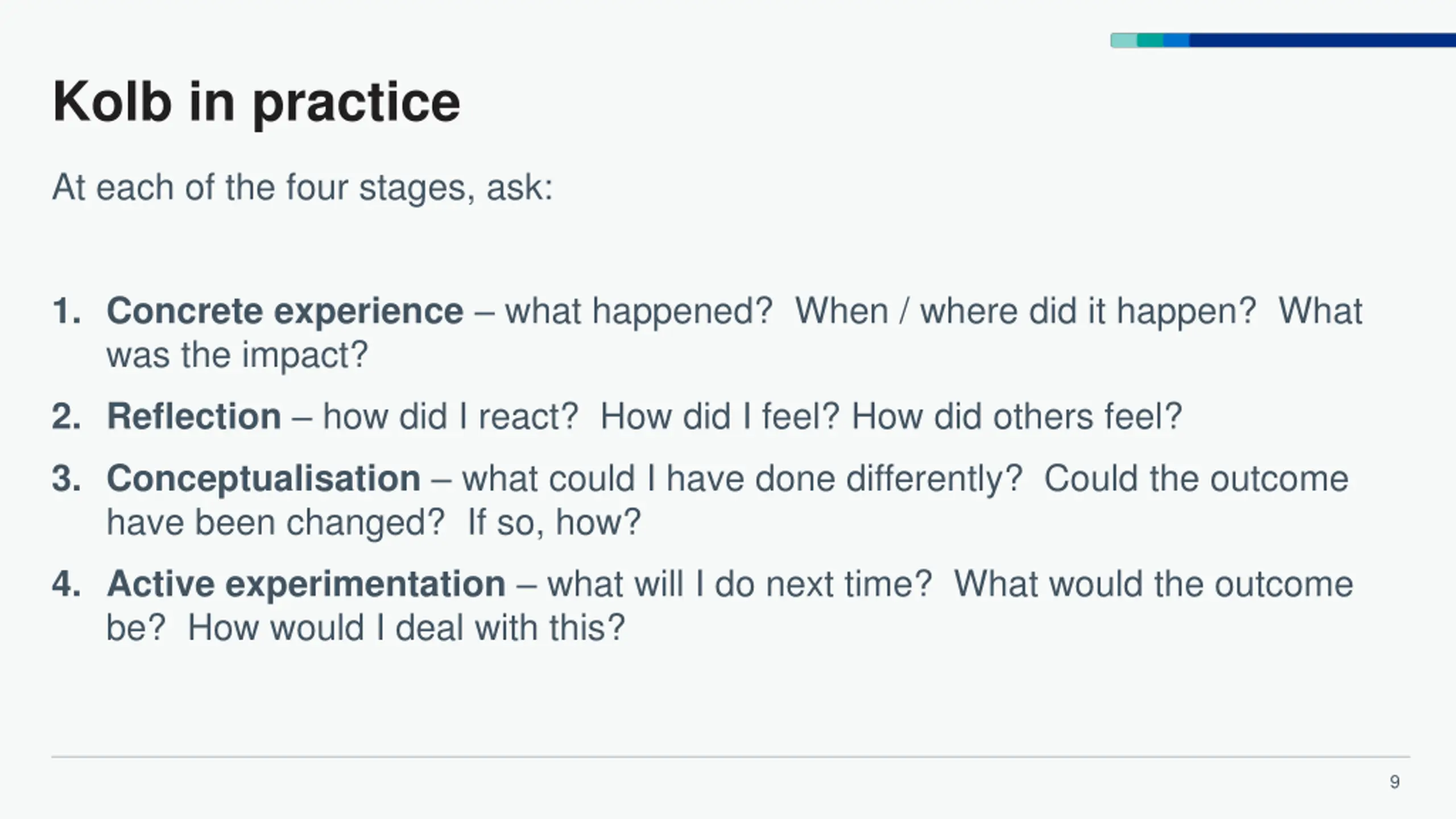Click the footer horizontal divider line

(731, 757)
